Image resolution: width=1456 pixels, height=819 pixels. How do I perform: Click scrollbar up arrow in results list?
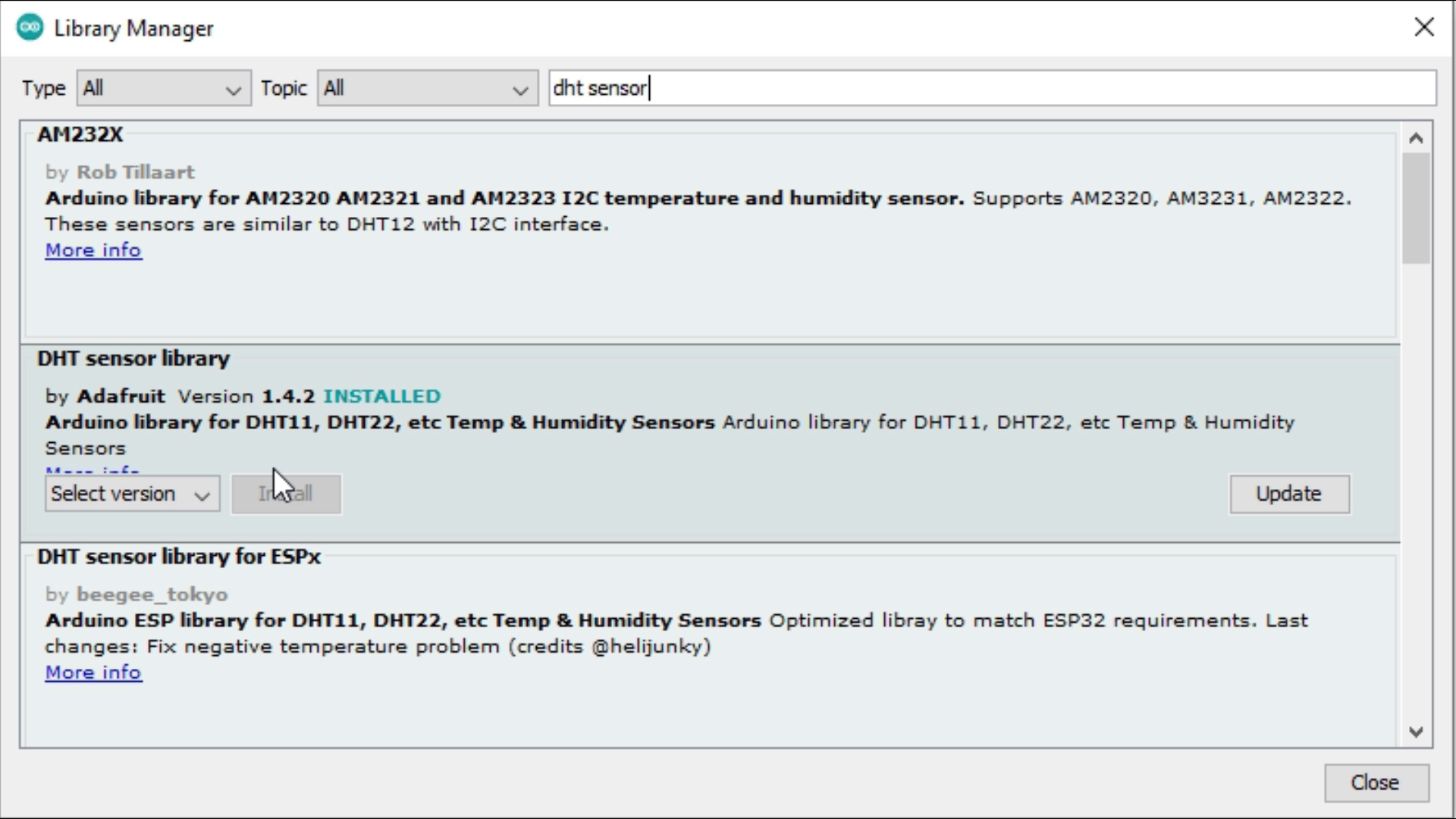pos(1415,138)
